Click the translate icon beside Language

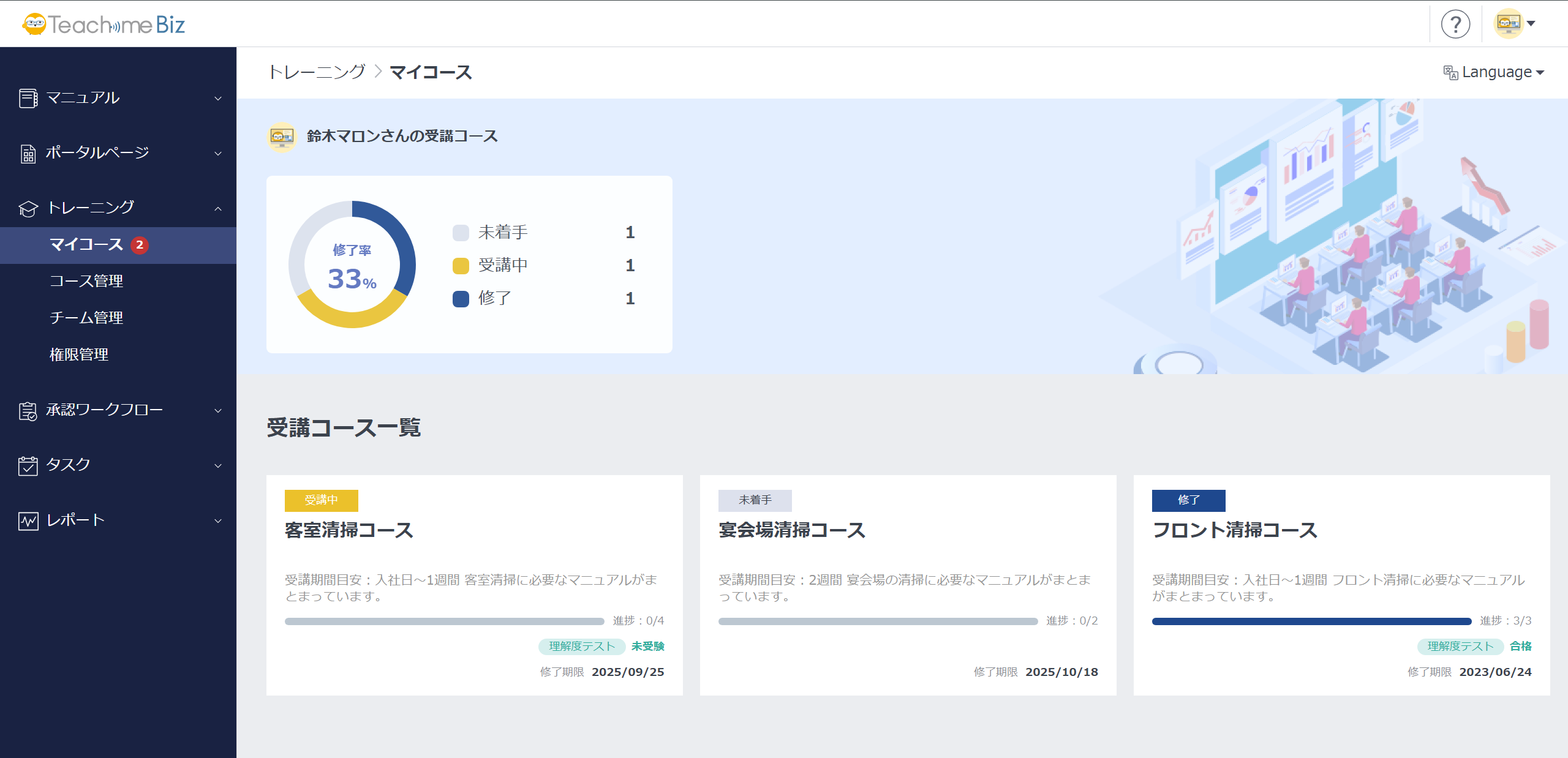click(x=1450, y=72)
